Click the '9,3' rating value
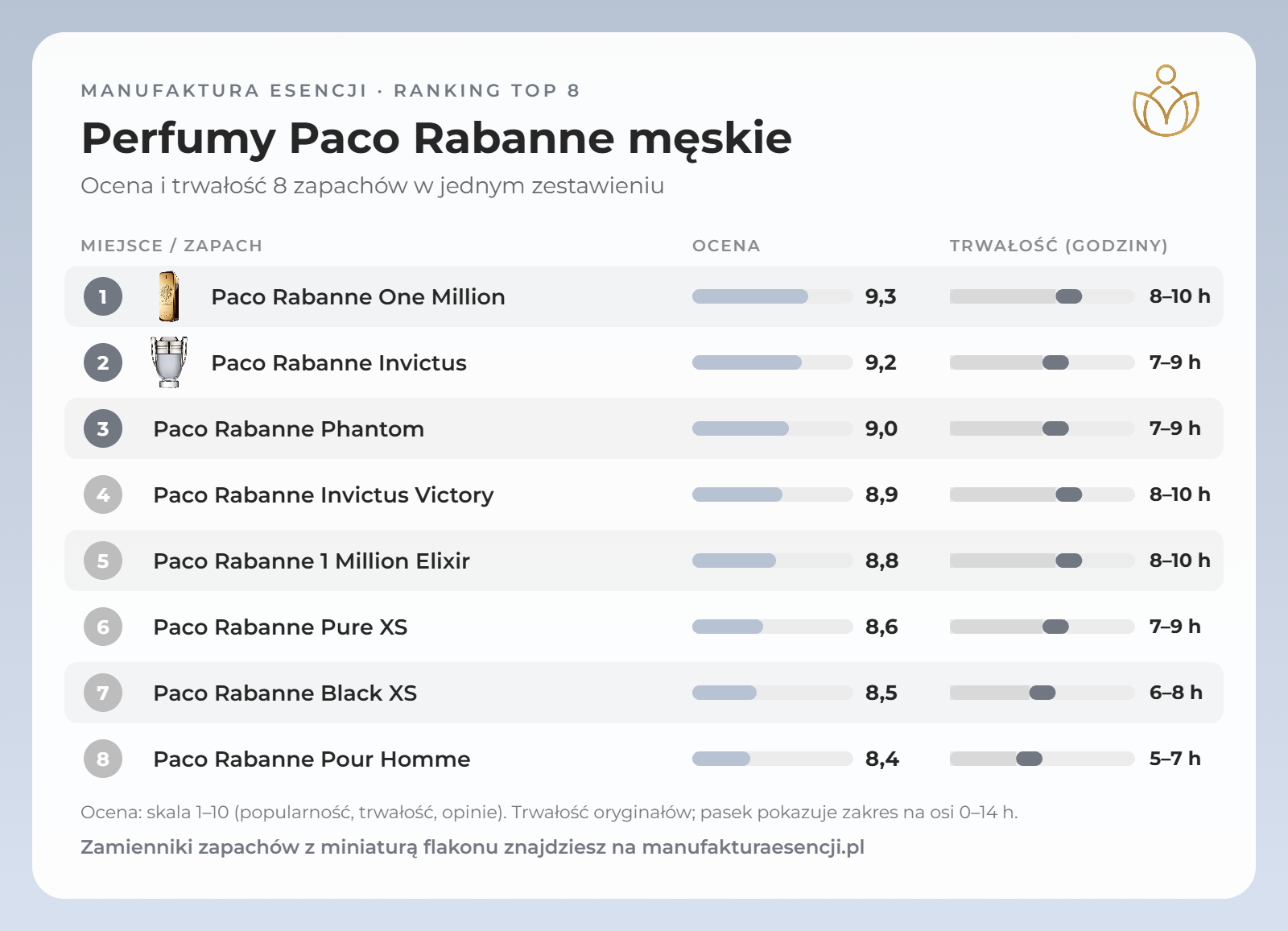This screenshot has height=931, width=1288. tap(881, 296)
